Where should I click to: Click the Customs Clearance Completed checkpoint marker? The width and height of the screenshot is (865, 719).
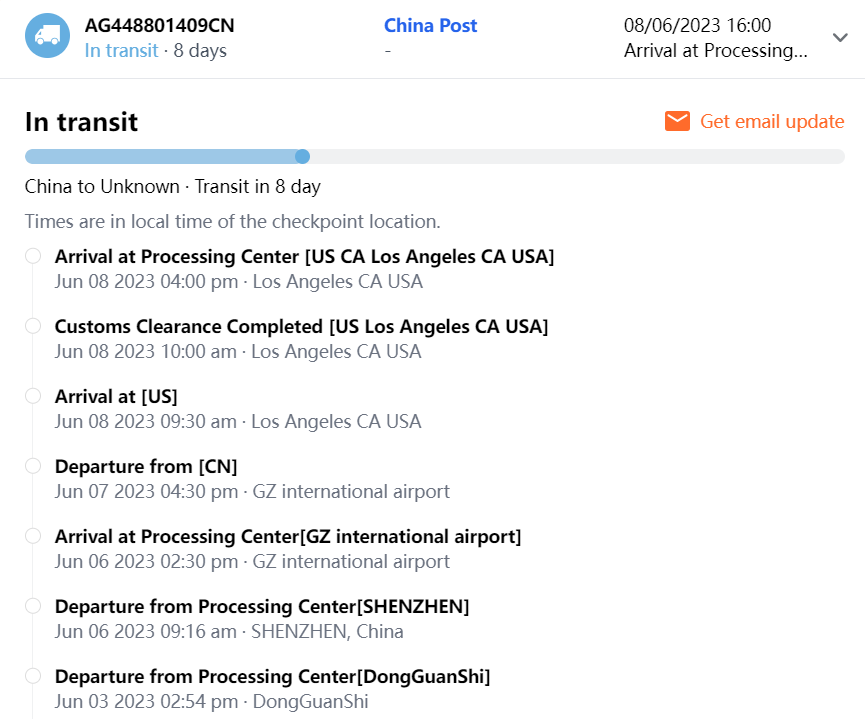[x=33, y=326]
